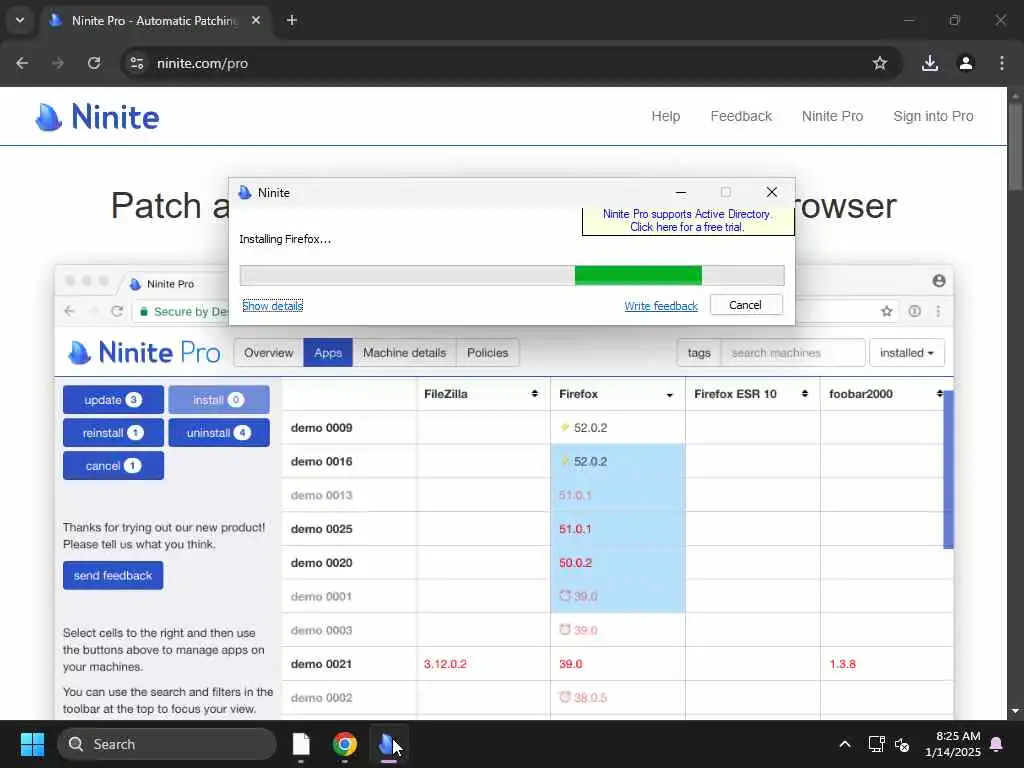
Task: Click the page's vertical scrollbar thumb
Action: [x=1015, y=147]
